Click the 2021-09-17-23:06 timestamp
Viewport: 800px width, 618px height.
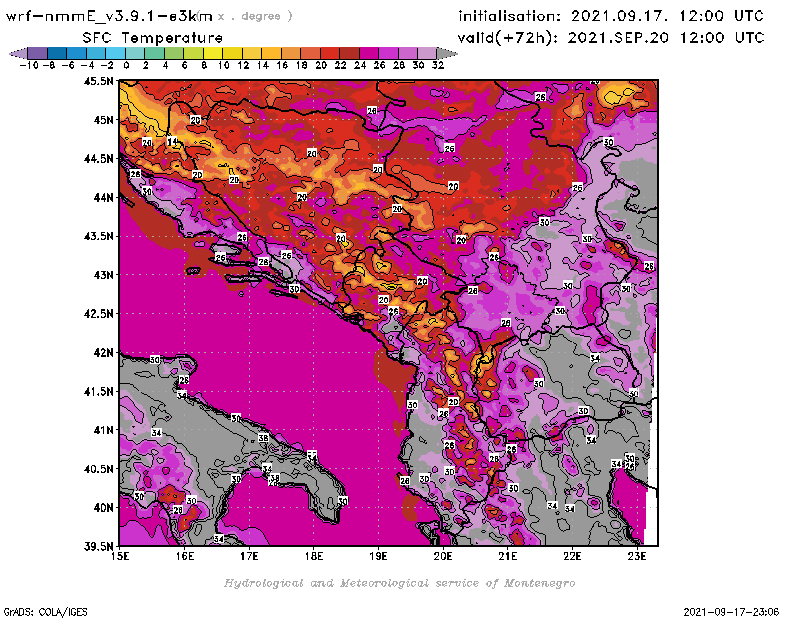(x=731, y=612)
